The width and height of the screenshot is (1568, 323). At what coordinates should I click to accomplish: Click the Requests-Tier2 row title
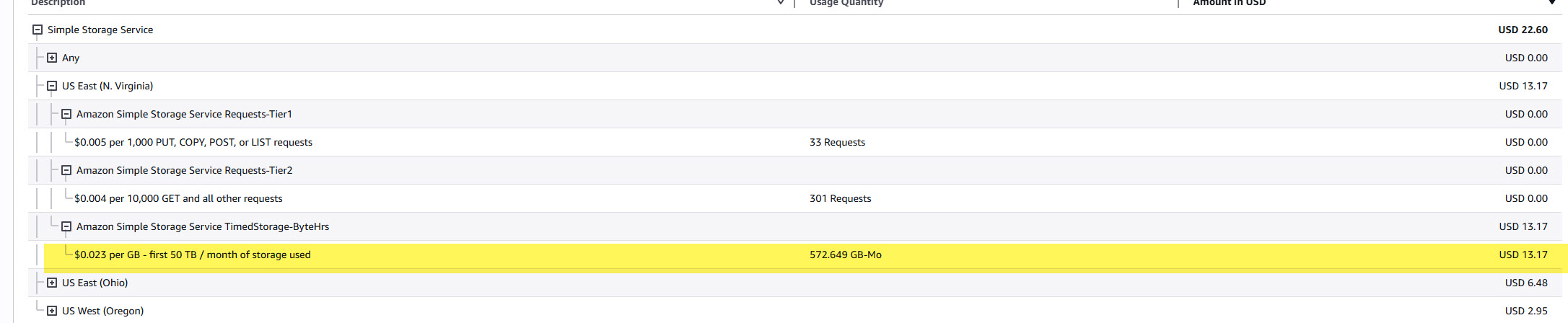(185, 170)
